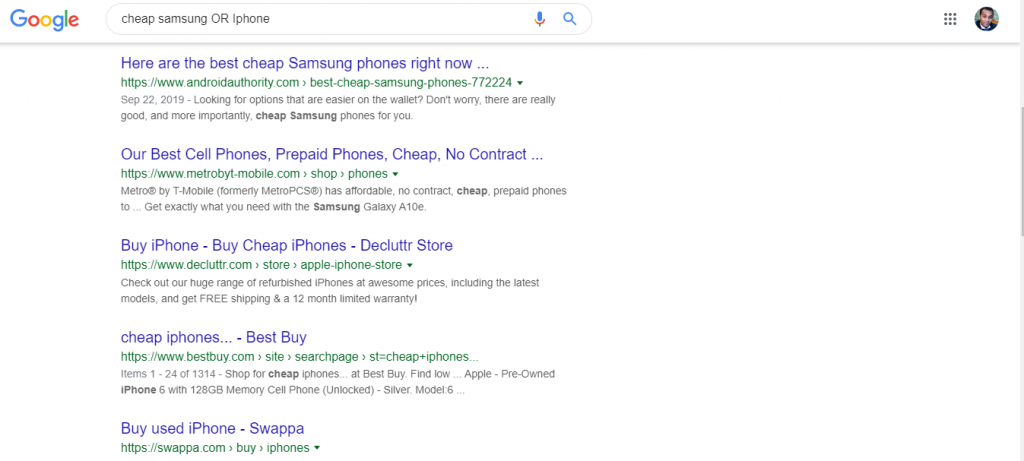Expand the swappa.com URL dropdown arrow

pos(317,448)
